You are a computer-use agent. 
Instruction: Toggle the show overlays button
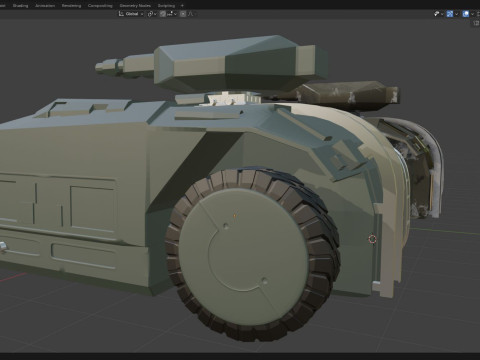(465, 14)
